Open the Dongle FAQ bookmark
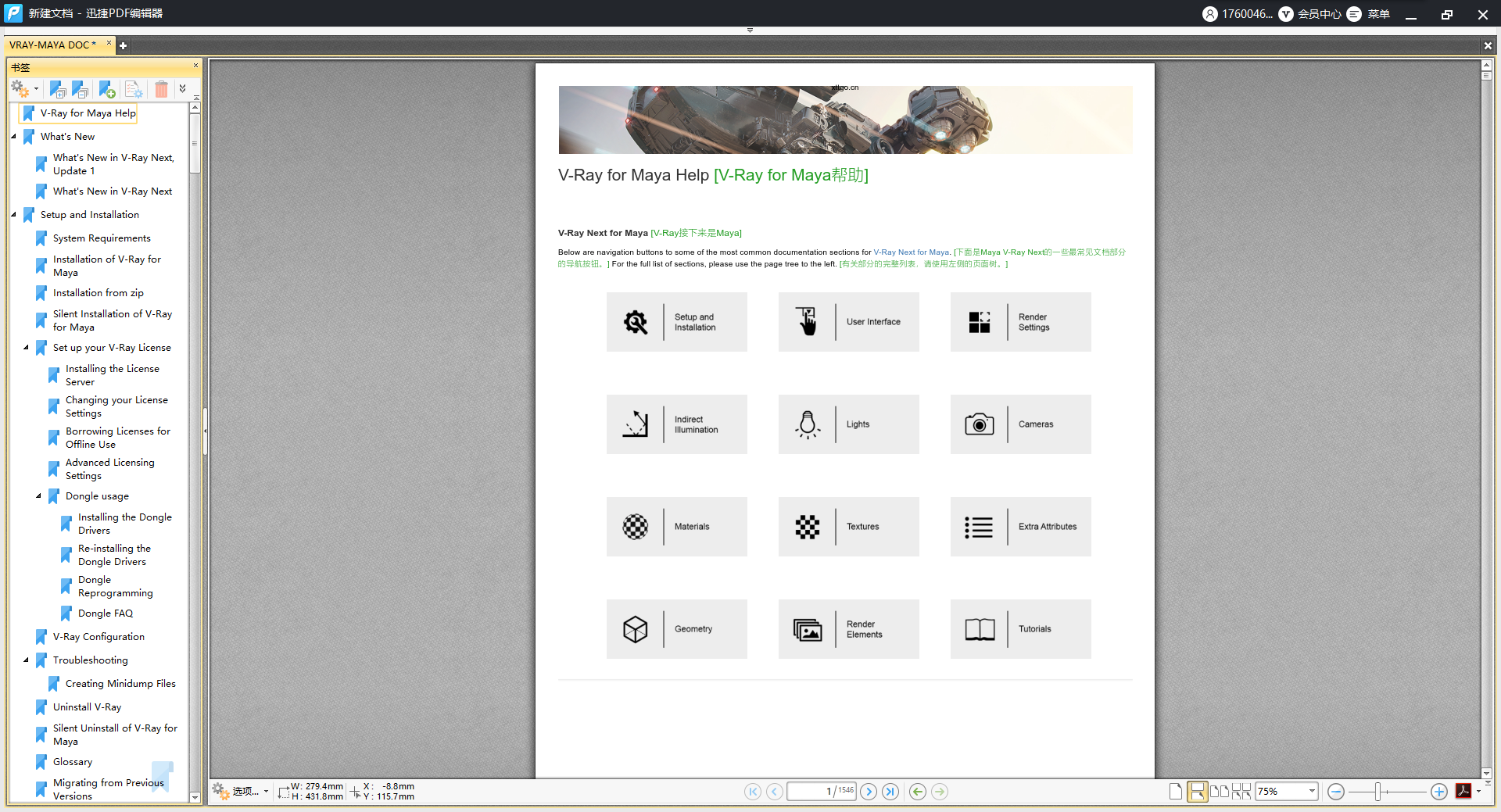The height and width of the screenshot is (812, 1501). (x=106, y=613)
